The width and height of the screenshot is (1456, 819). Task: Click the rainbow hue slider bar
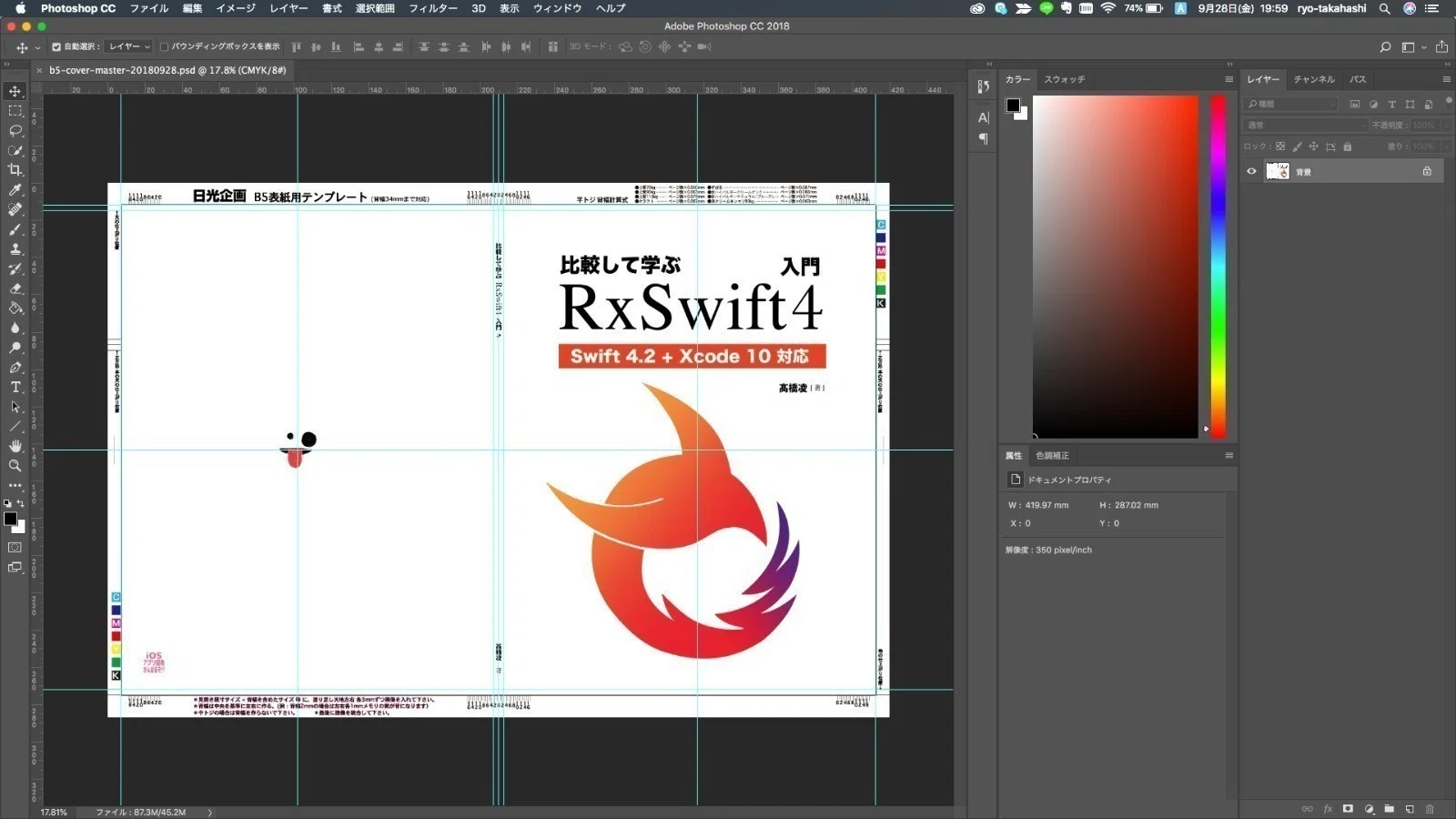tap(1218, 267)
